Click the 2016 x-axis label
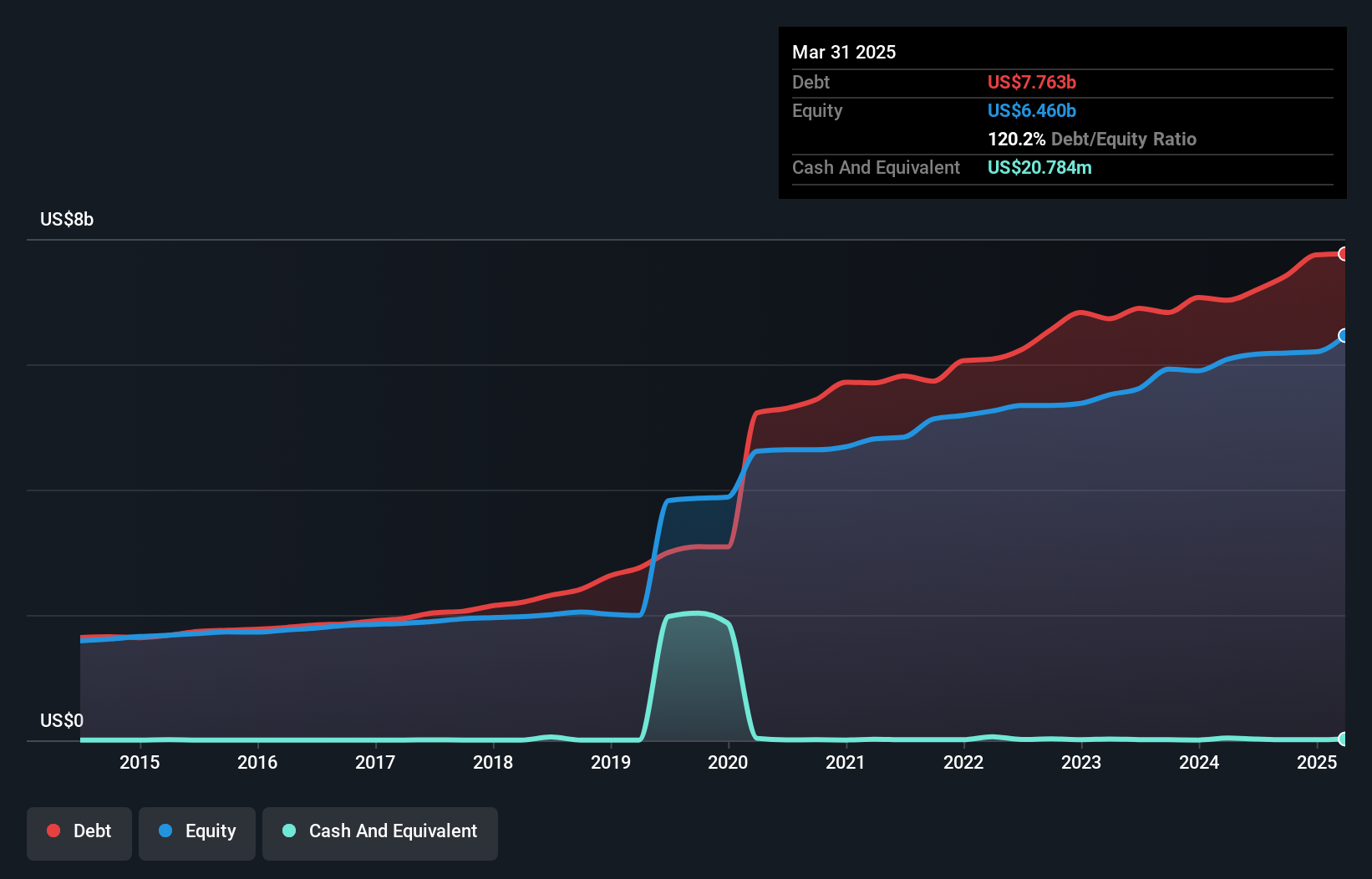Screen dimensions: 1372x879 point(257,763)
